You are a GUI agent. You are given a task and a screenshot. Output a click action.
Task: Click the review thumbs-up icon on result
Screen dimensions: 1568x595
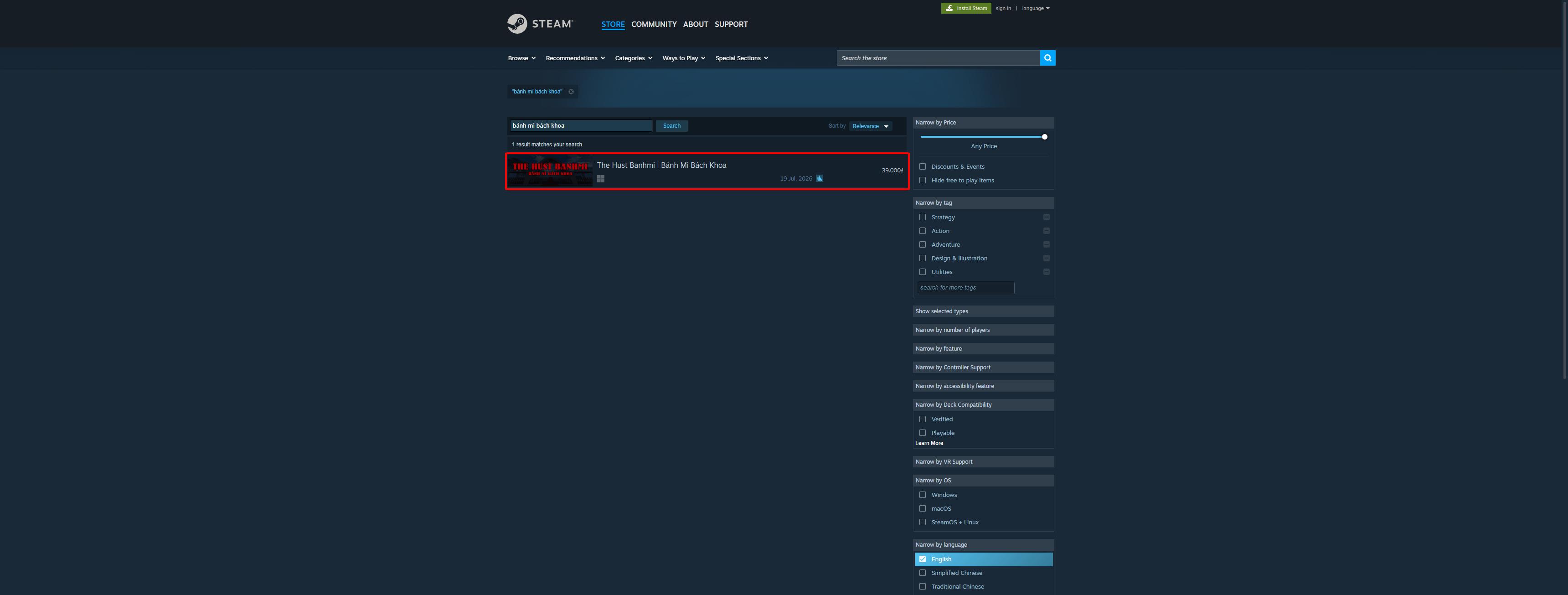coord(819,178)
